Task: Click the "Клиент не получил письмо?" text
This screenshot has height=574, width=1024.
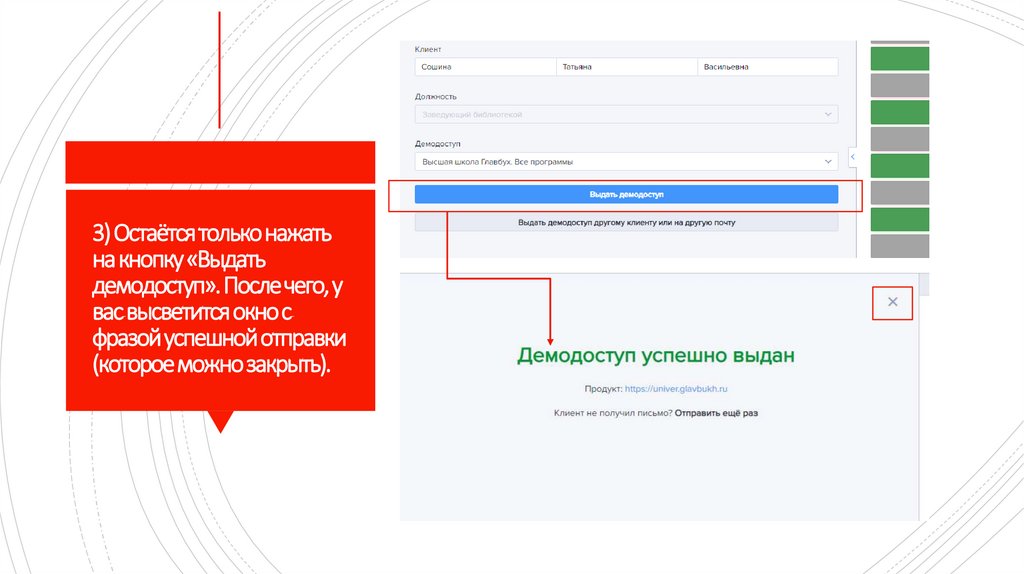Action: click(613, 413)
